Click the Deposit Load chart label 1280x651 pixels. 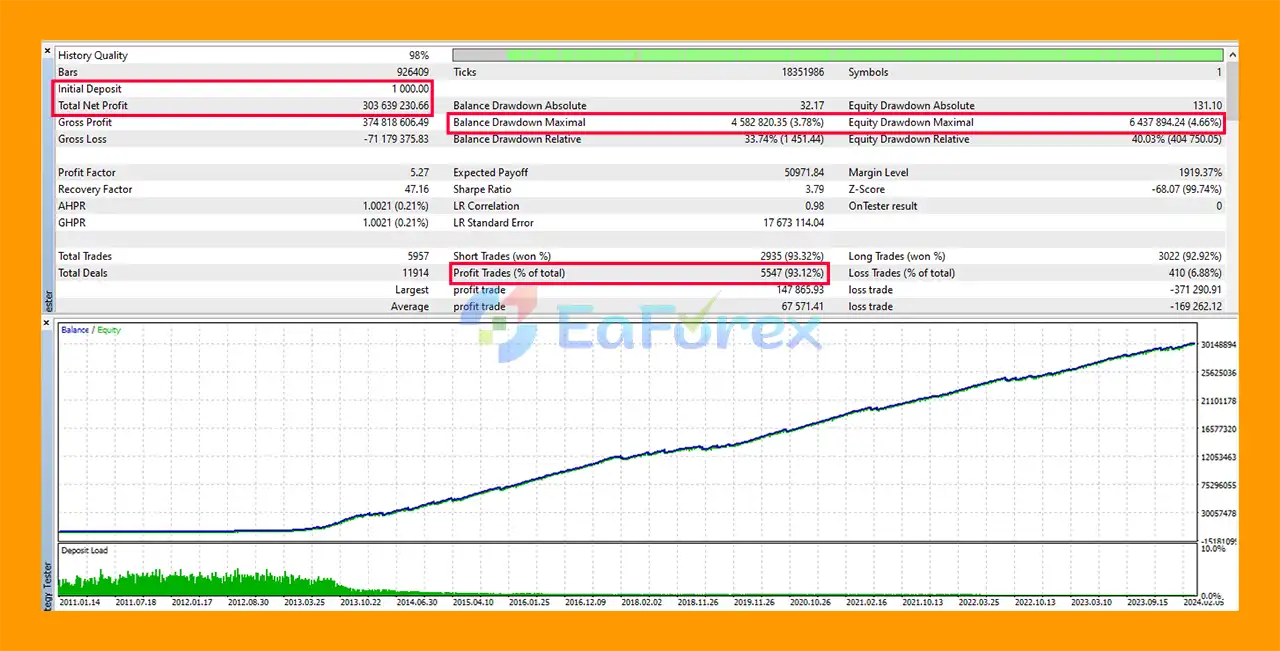click(x=84, y=551)
